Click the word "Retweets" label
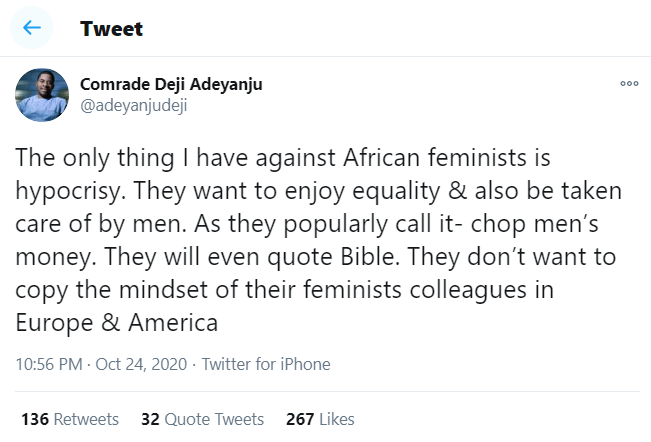 tap(86, 419)
